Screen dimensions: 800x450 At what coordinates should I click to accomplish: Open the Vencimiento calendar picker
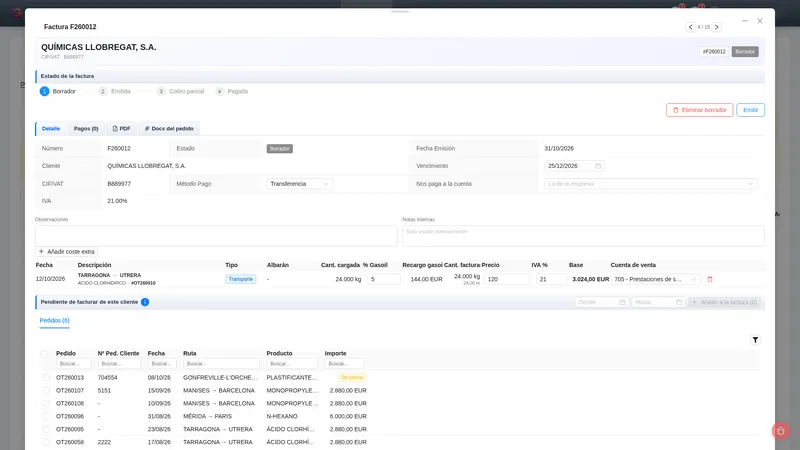click(598, 166)
